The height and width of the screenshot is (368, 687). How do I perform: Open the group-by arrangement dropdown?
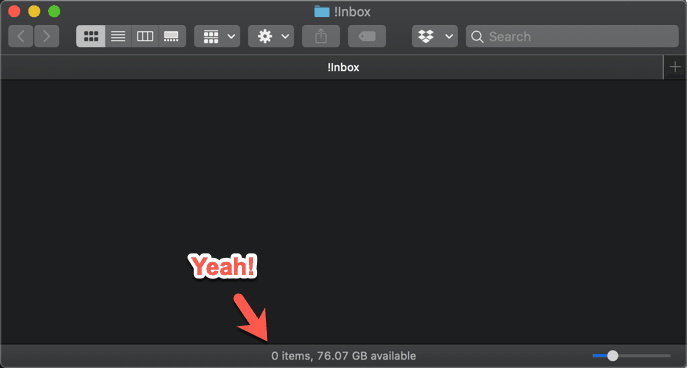click(x=217, y=36)
